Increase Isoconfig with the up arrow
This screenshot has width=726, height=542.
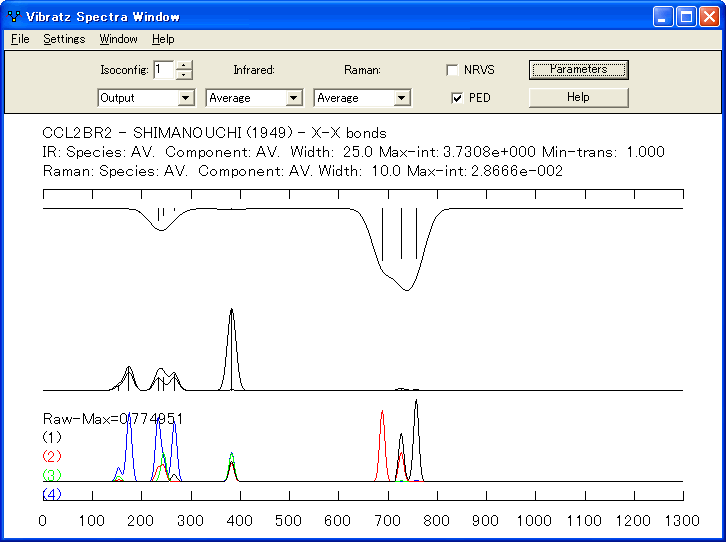click(x=184, y=65)
